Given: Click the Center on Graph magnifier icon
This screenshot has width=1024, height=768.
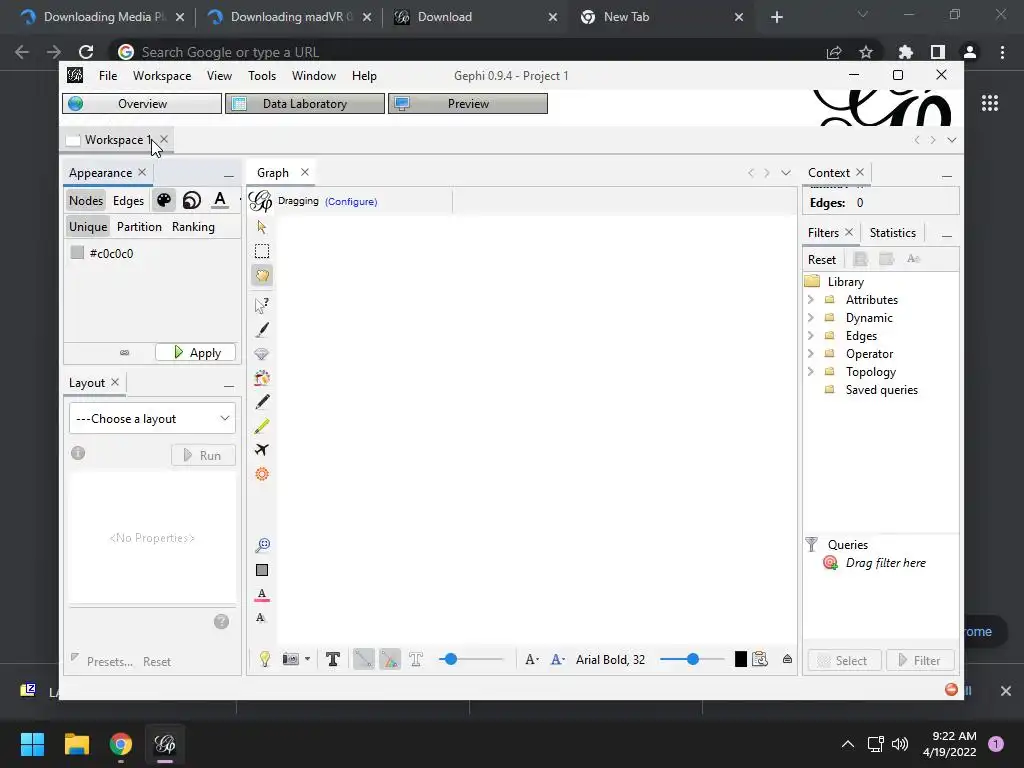Looking at the screenshot, I should click(262, 545).
